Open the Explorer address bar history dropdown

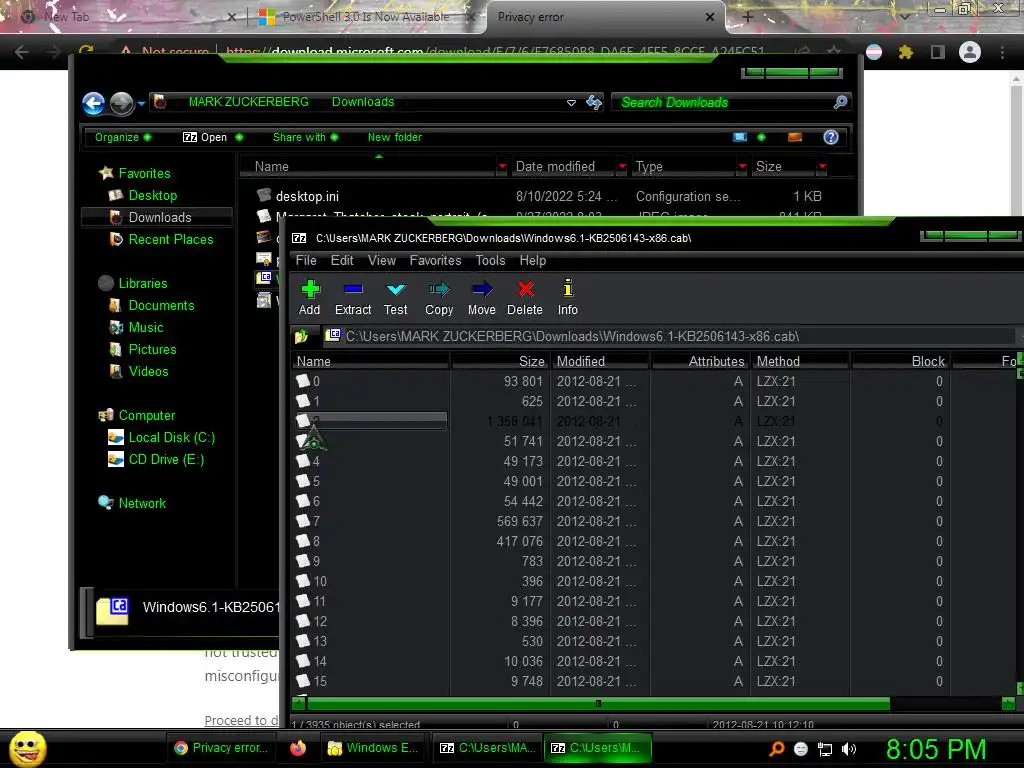[x=571, y=103]
